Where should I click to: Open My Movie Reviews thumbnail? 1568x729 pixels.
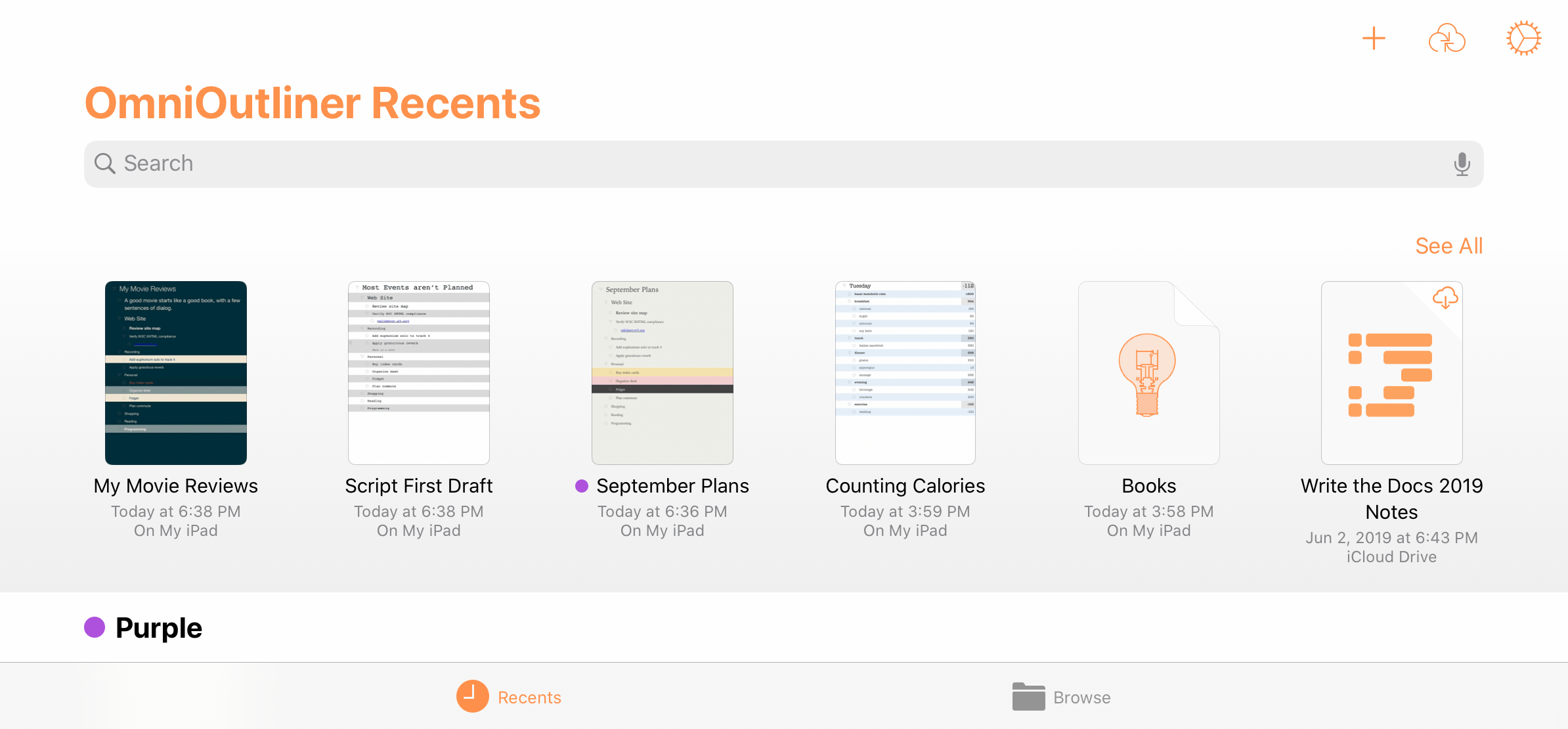[x=176, y=373]
